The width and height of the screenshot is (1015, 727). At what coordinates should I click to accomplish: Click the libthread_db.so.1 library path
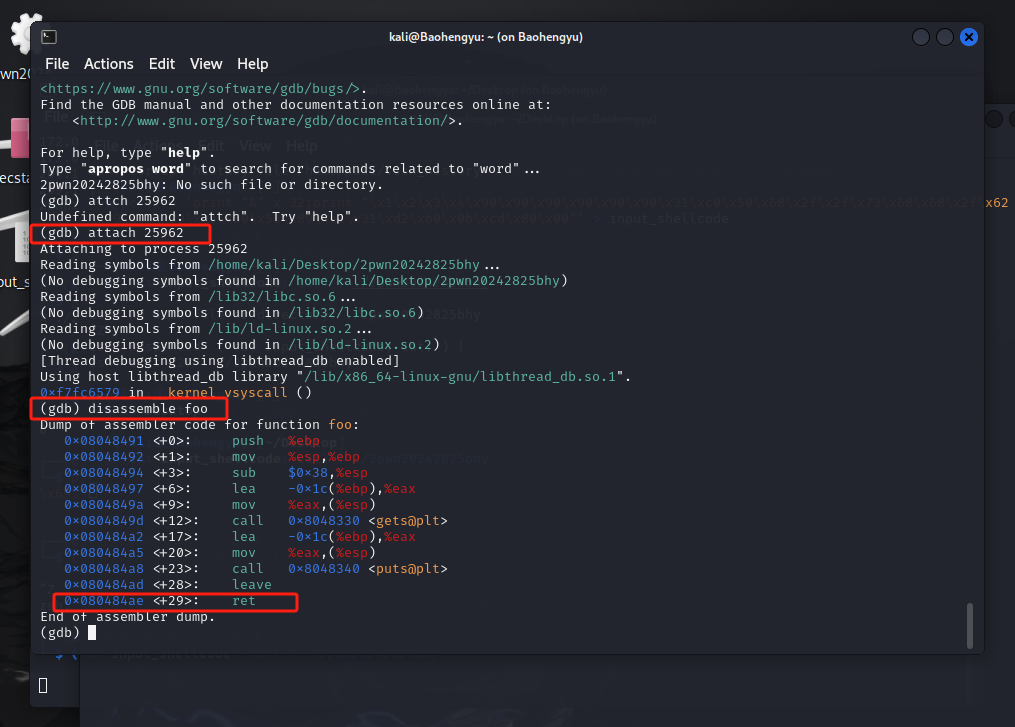click(x=460, y=377)
